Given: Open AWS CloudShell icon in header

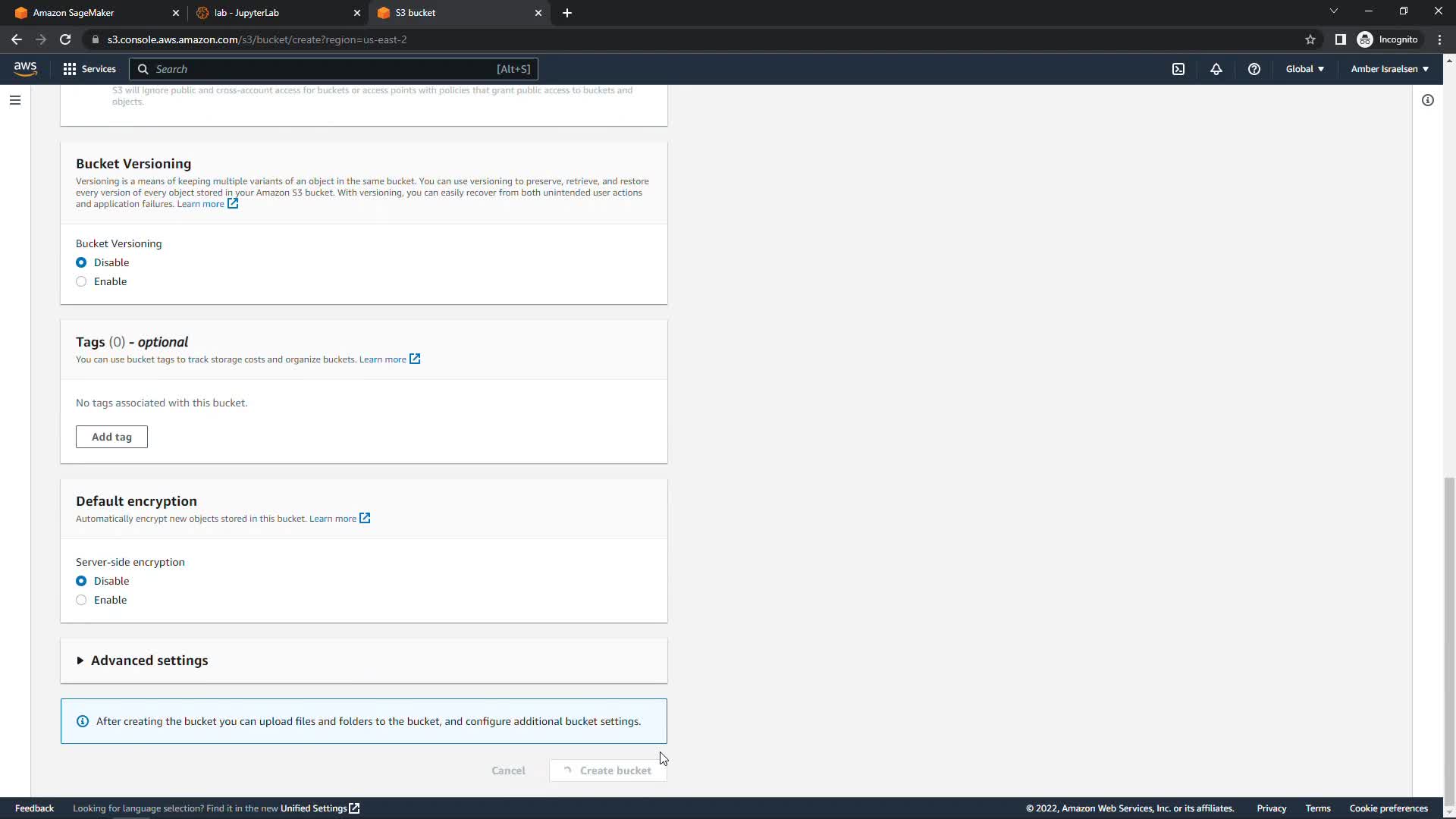Looking at the screenshot, I should (x=1178, y=69).
